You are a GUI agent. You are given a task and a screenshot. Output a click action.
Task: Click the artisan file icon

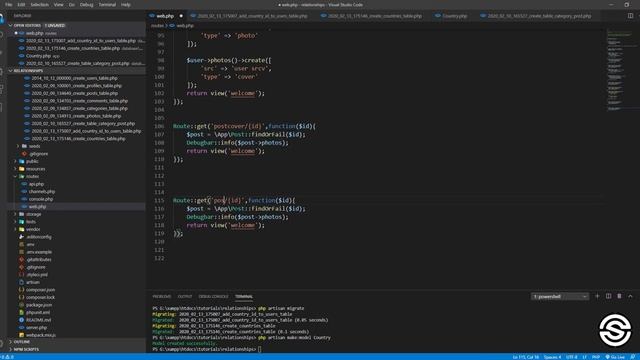[x=22, y=282]
